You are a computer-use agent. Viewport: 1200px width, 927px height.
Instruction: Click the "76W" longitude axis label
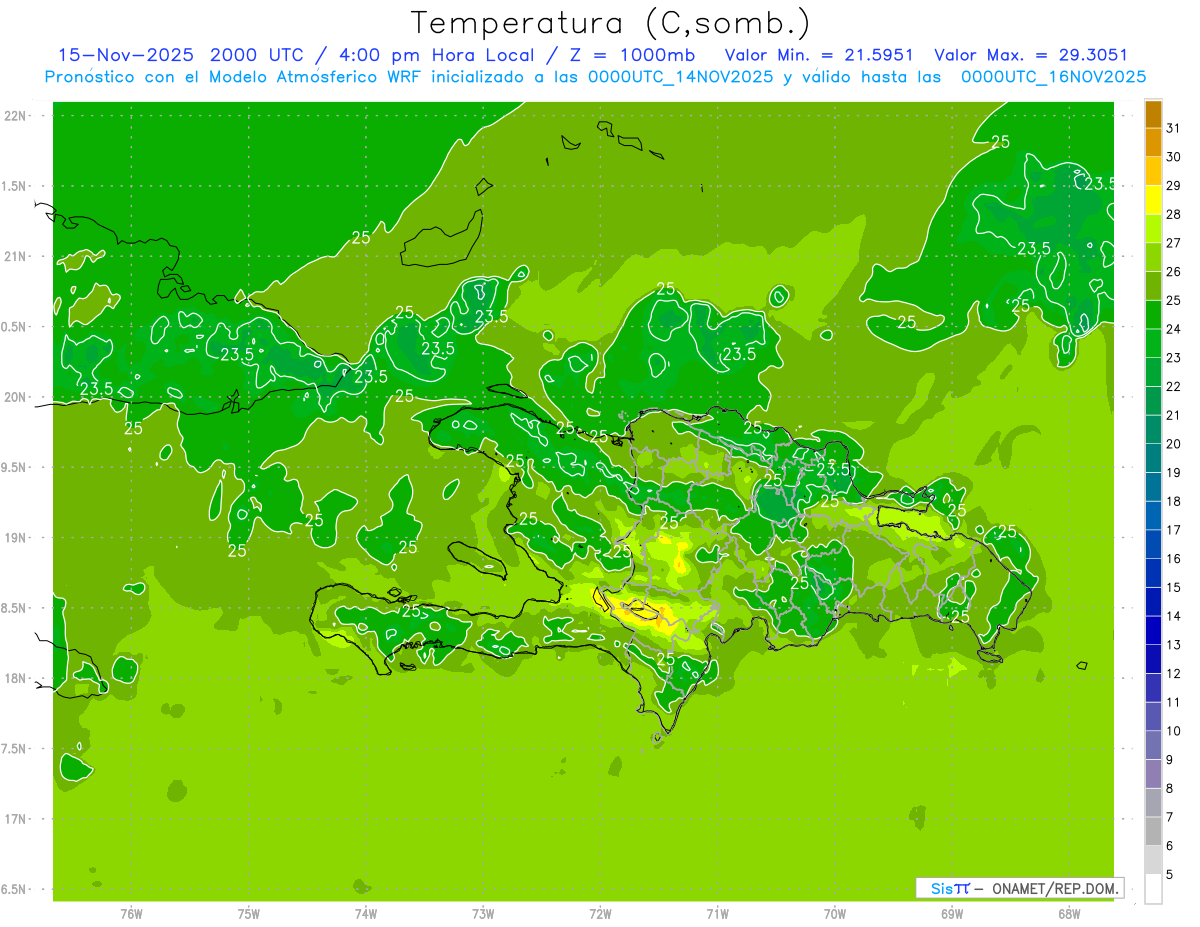131,914
